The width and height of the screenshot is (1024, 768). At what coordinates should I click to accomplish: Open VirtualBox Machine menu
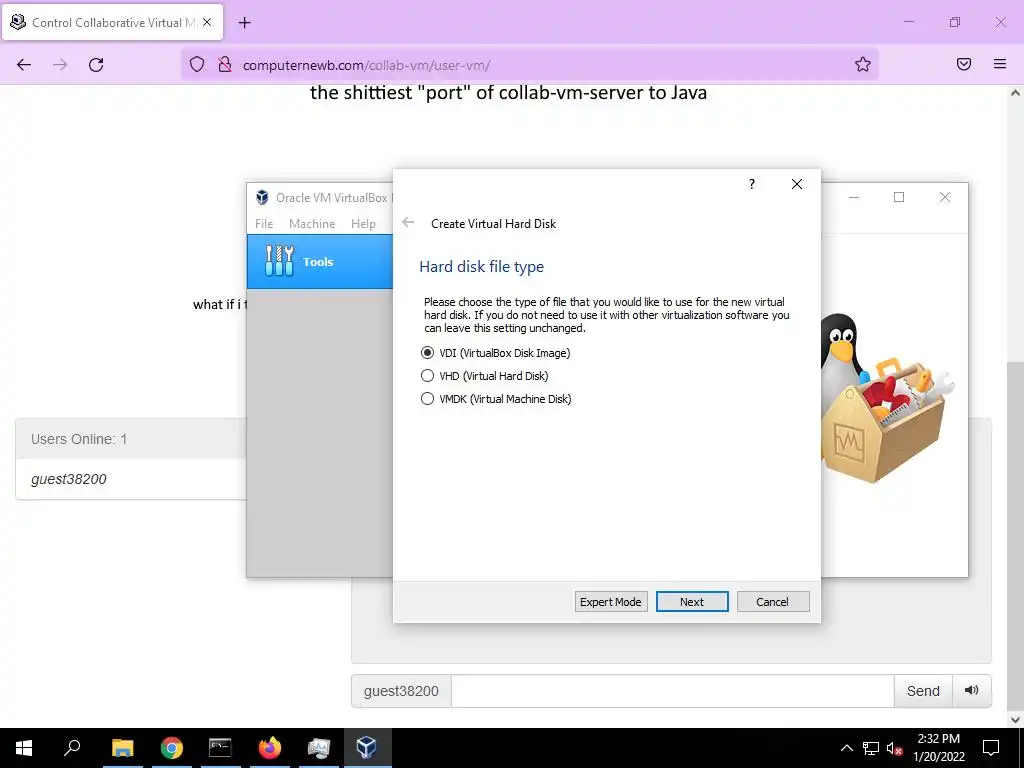pyautogui.click(x=312, y=223)
